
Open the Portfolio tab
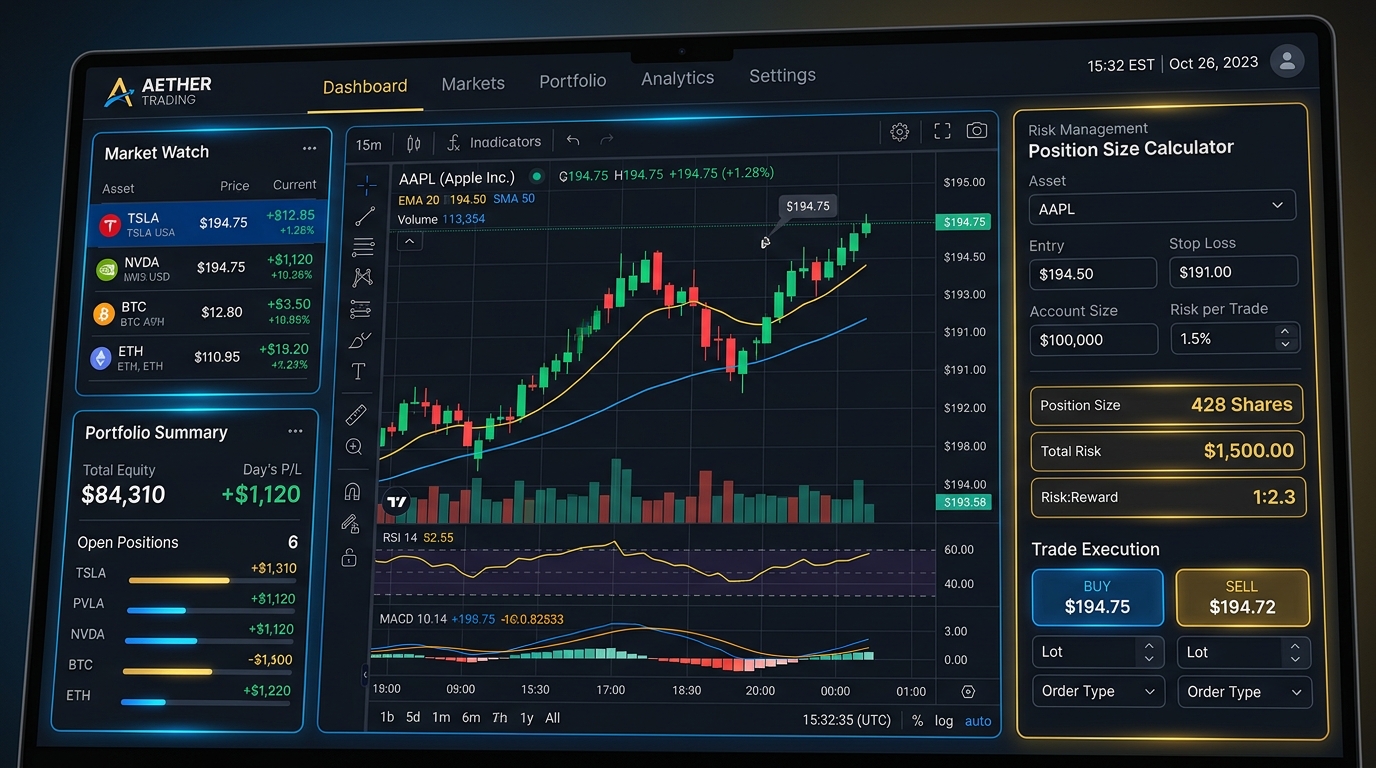point(573,81)
